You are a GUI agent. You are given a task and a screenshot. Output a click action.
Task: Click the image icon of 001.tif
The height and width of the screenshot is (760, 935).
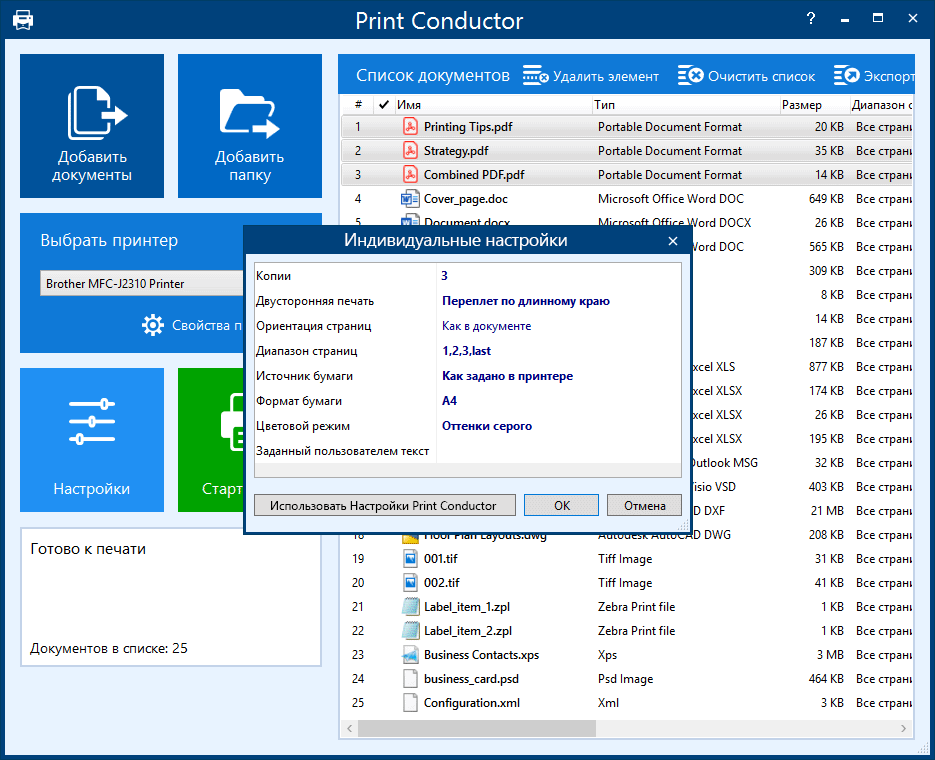[410, 559]
